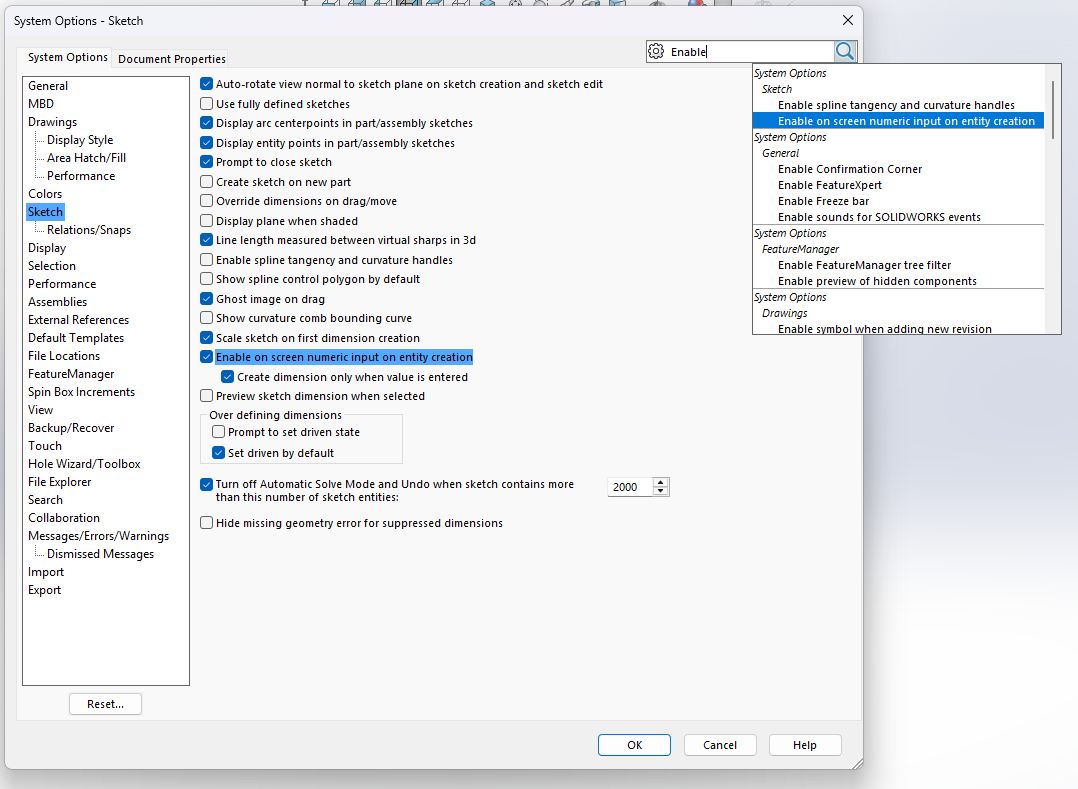Click the gear icon in search box
Screen dimensions: 1078x789
pos(656,52)
